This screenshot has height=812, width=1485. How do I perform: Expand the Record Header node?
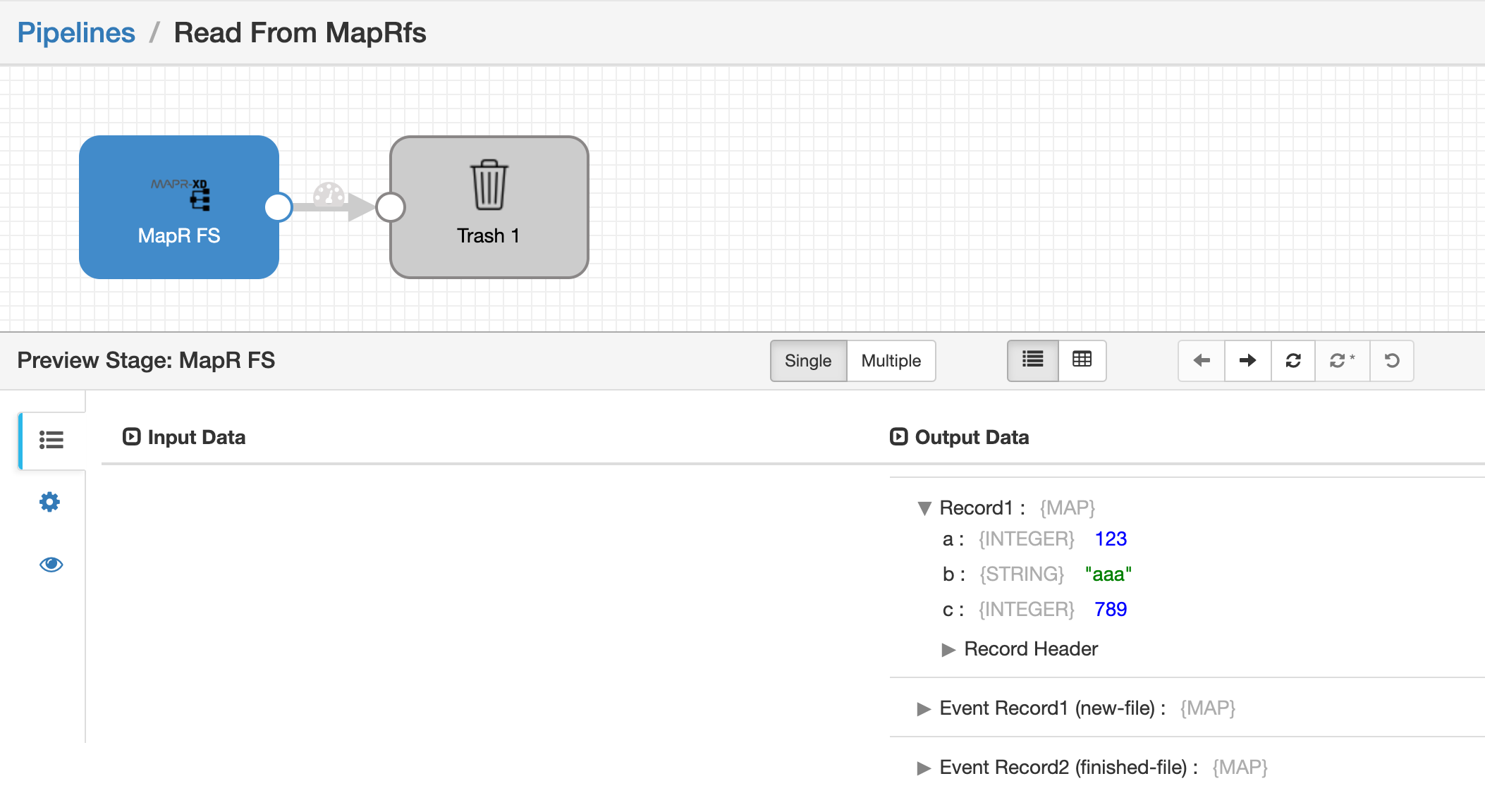coord(948,649)
